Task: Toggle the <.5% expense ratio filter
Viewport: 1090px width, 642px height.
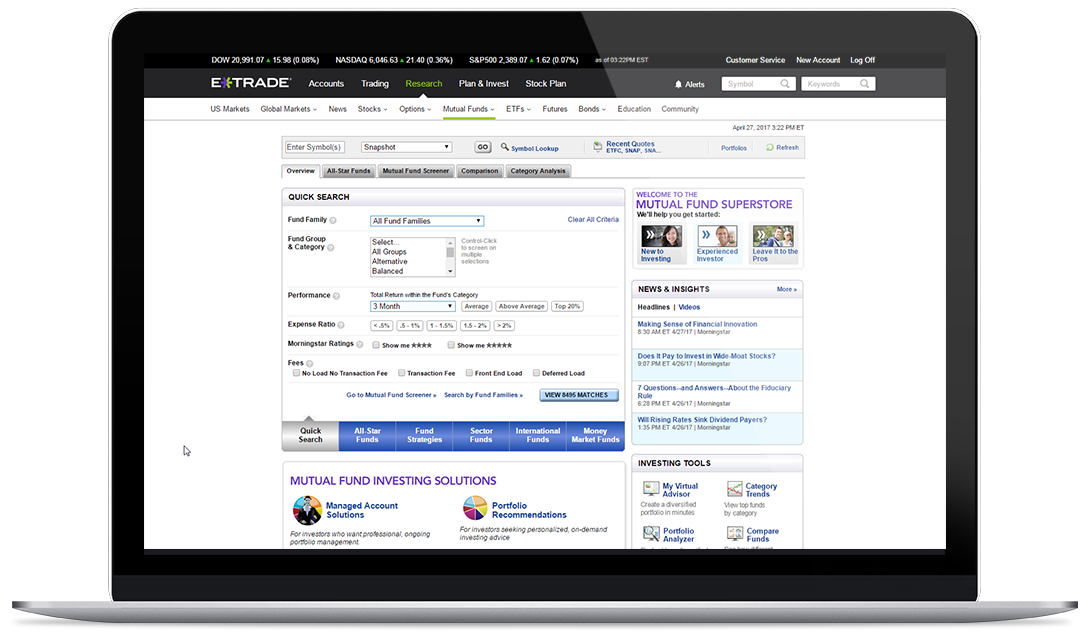Action: (382, 325)
